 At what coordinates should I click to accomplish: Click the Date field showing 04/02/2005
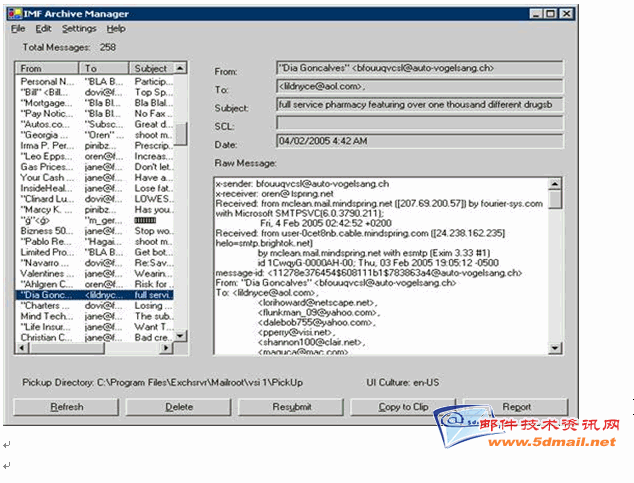click(x=418, y=142)
